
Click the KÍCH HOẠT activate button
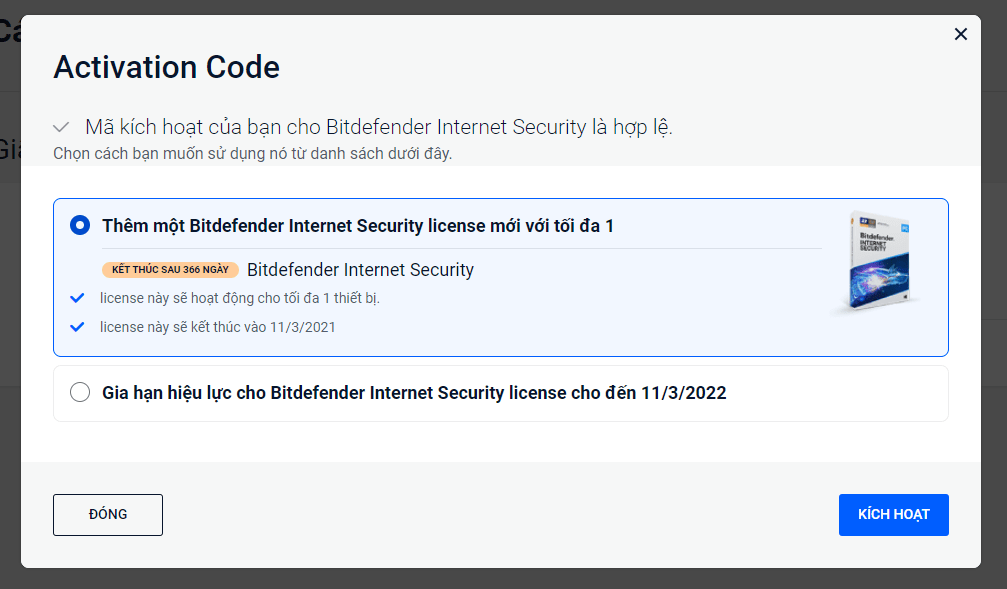[893, 514]
